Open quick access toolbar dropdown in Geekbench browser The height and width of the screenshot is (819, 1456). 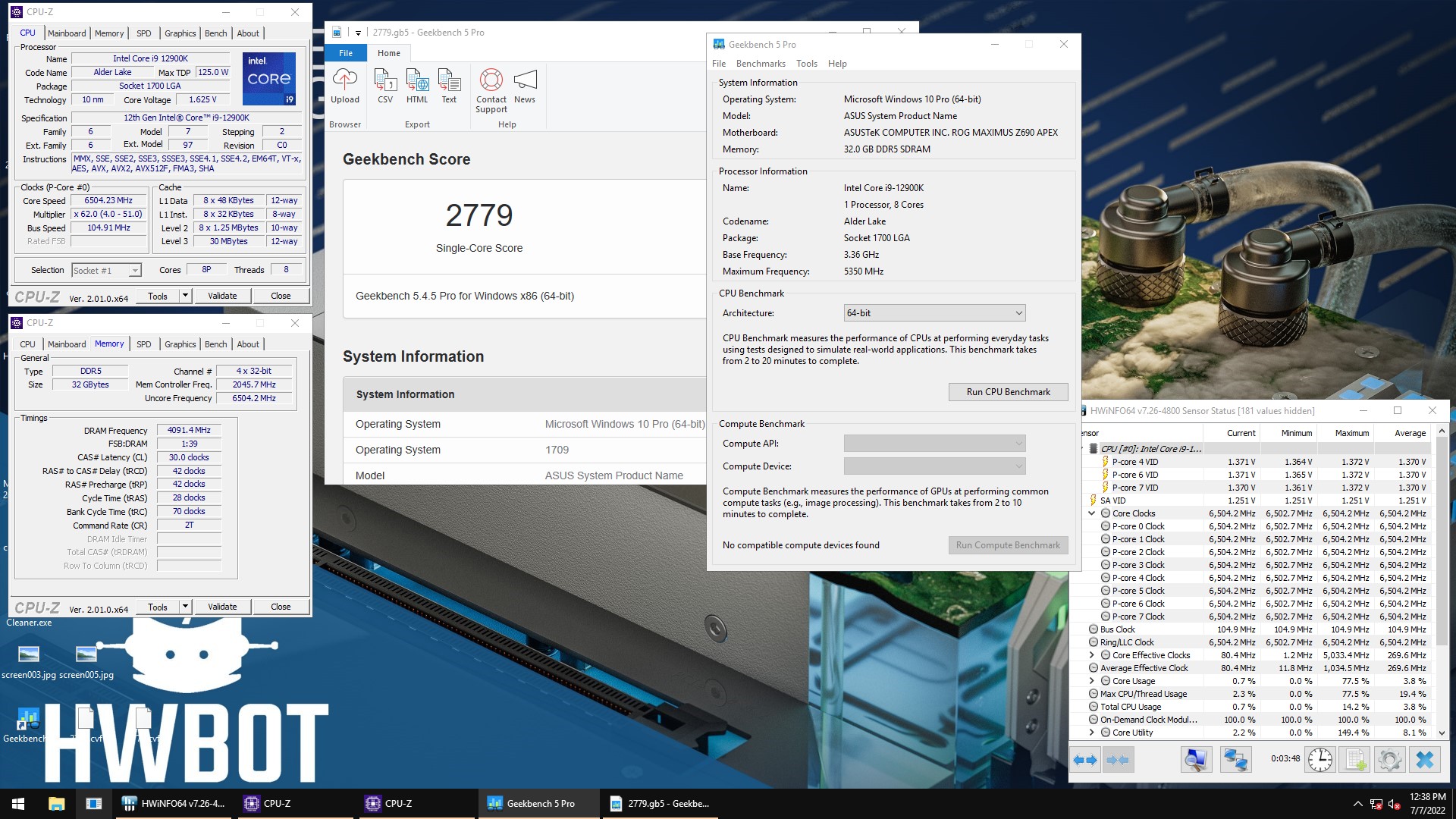point(358,33)
